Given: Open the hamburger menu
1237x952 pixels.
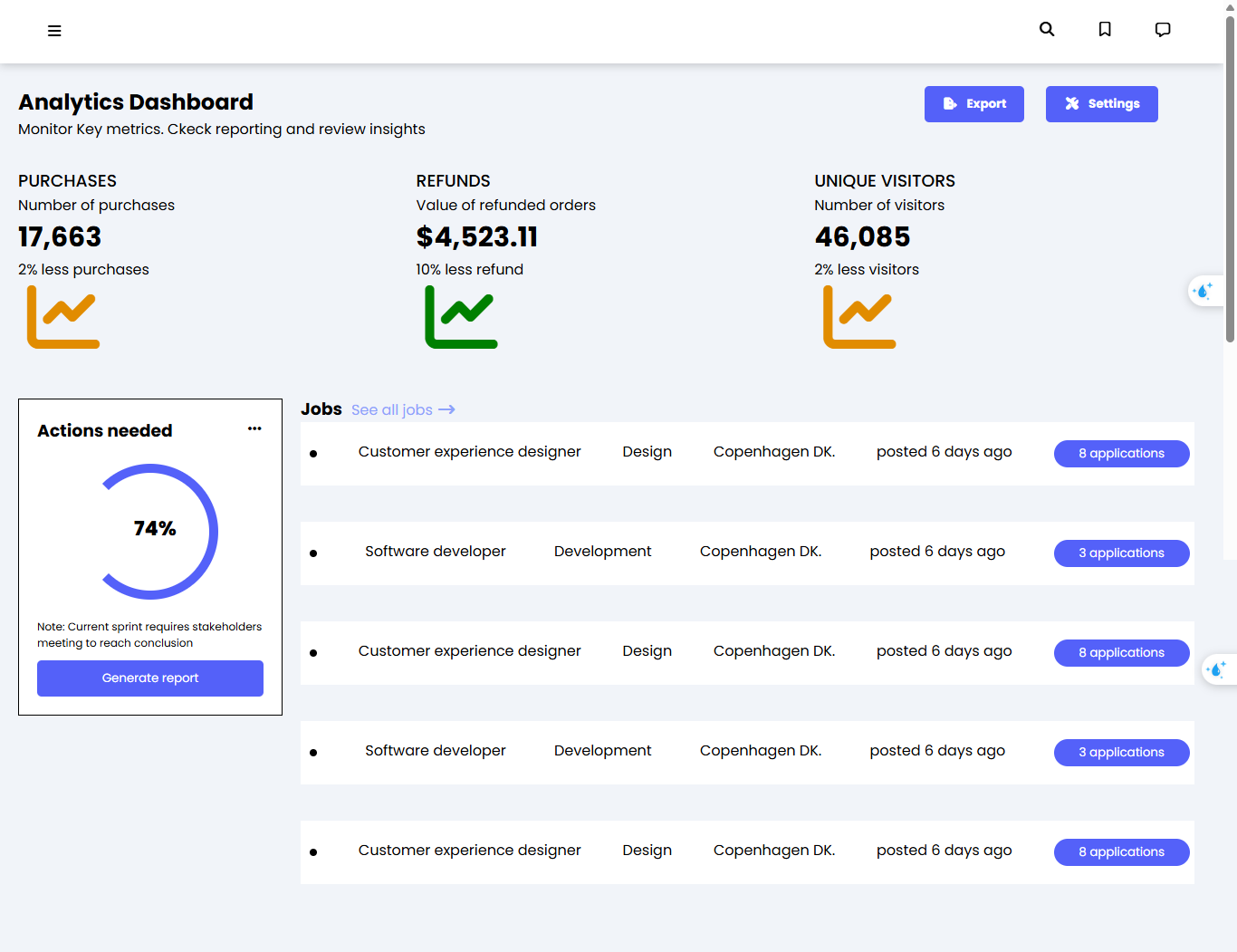Looking at the screenshot, I should click(54, 31).
